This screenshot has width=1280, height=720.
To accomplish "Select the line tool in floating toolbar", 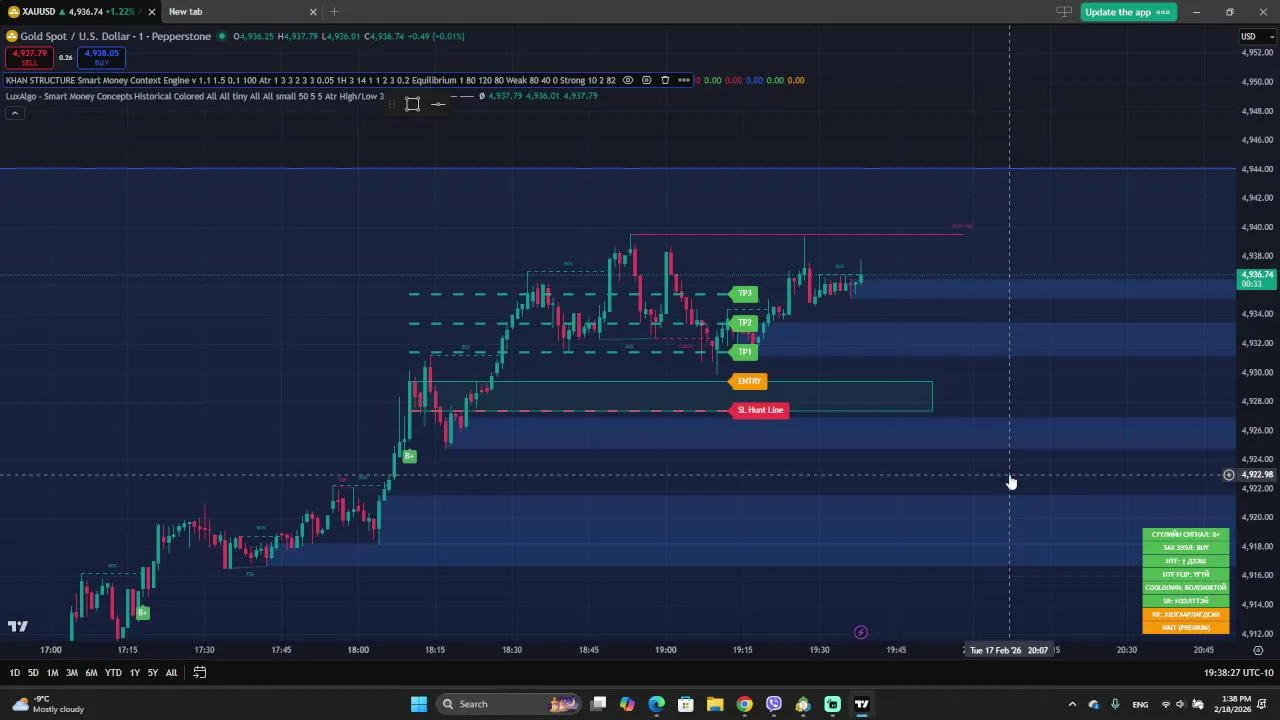I will tap(438, 104).
